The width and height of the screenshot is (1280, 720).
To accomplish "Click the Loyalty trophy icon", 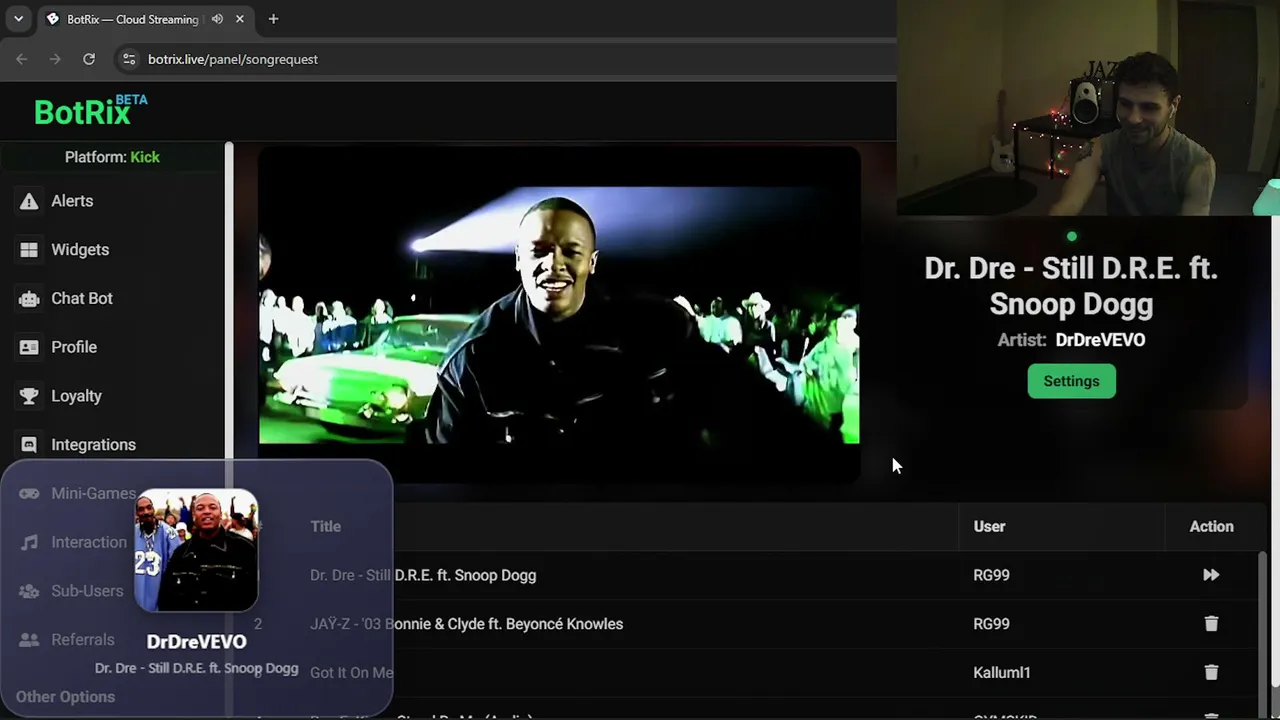I will click(29, 396).
